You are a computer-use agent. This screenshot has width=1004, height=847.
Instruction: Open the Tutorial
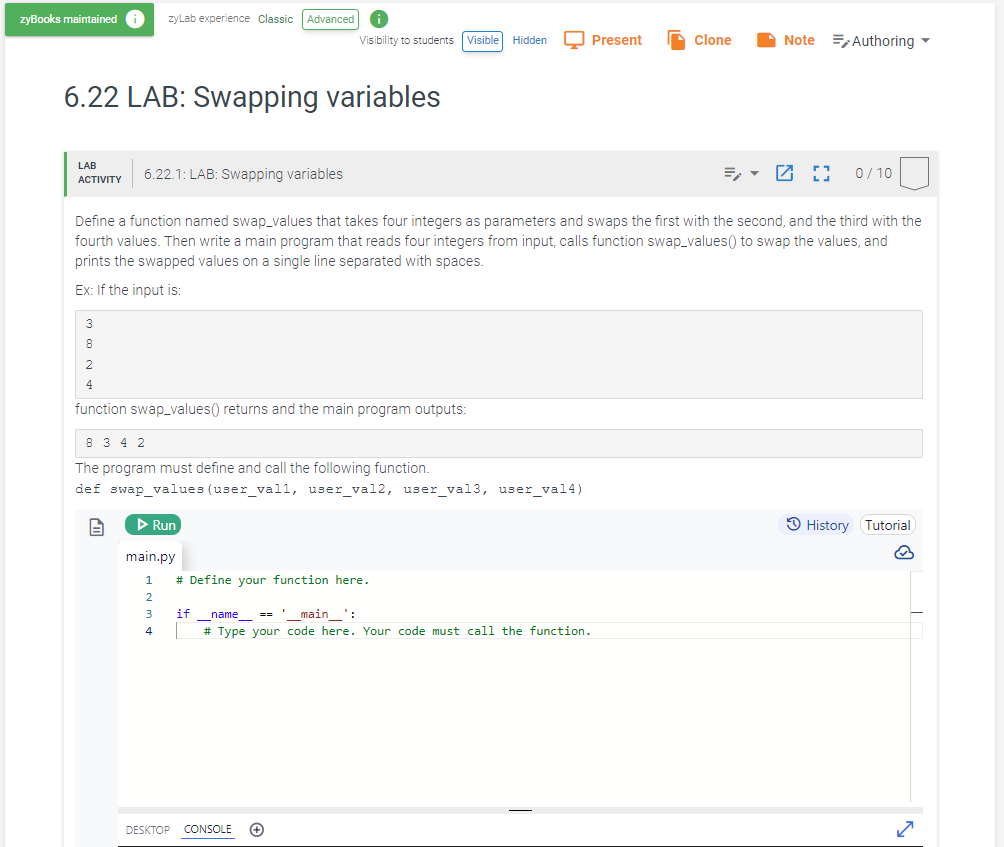[x=887, y=524]
